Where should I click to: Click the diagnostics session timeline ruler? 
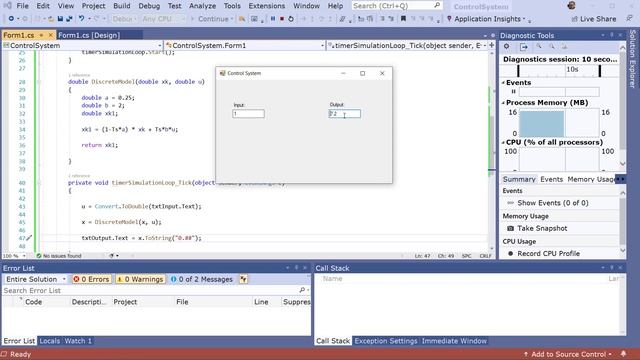559,70
